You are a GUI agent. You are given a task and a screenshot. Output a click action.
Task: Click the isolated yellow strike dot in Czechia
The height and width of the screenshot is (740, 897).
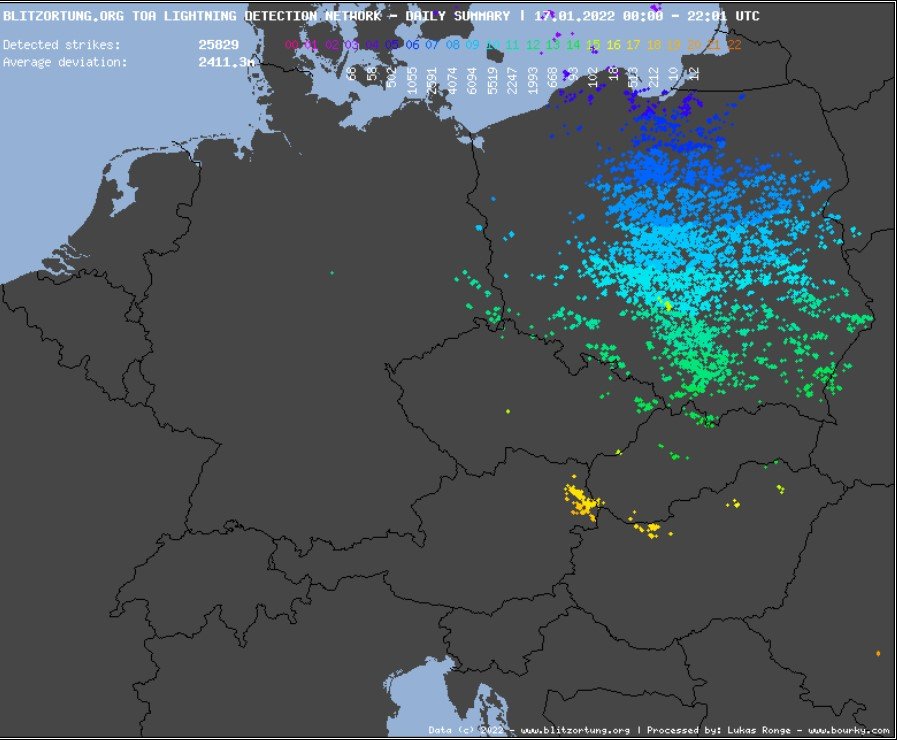508,411
